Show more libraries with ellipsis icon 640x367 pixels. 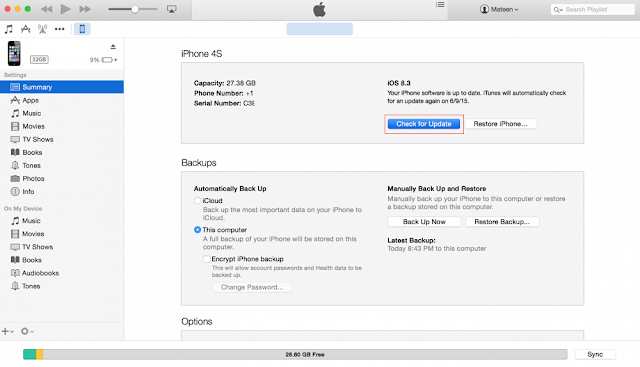tap(60, 29)
